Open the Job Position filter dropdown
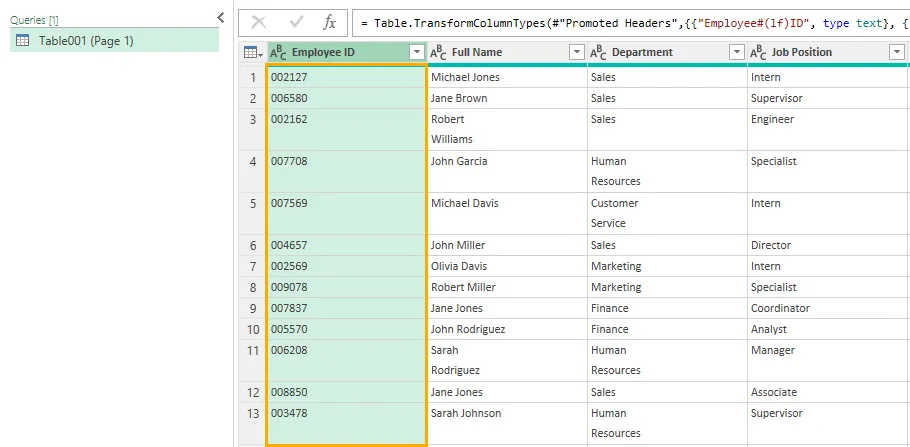 point(897,53)
